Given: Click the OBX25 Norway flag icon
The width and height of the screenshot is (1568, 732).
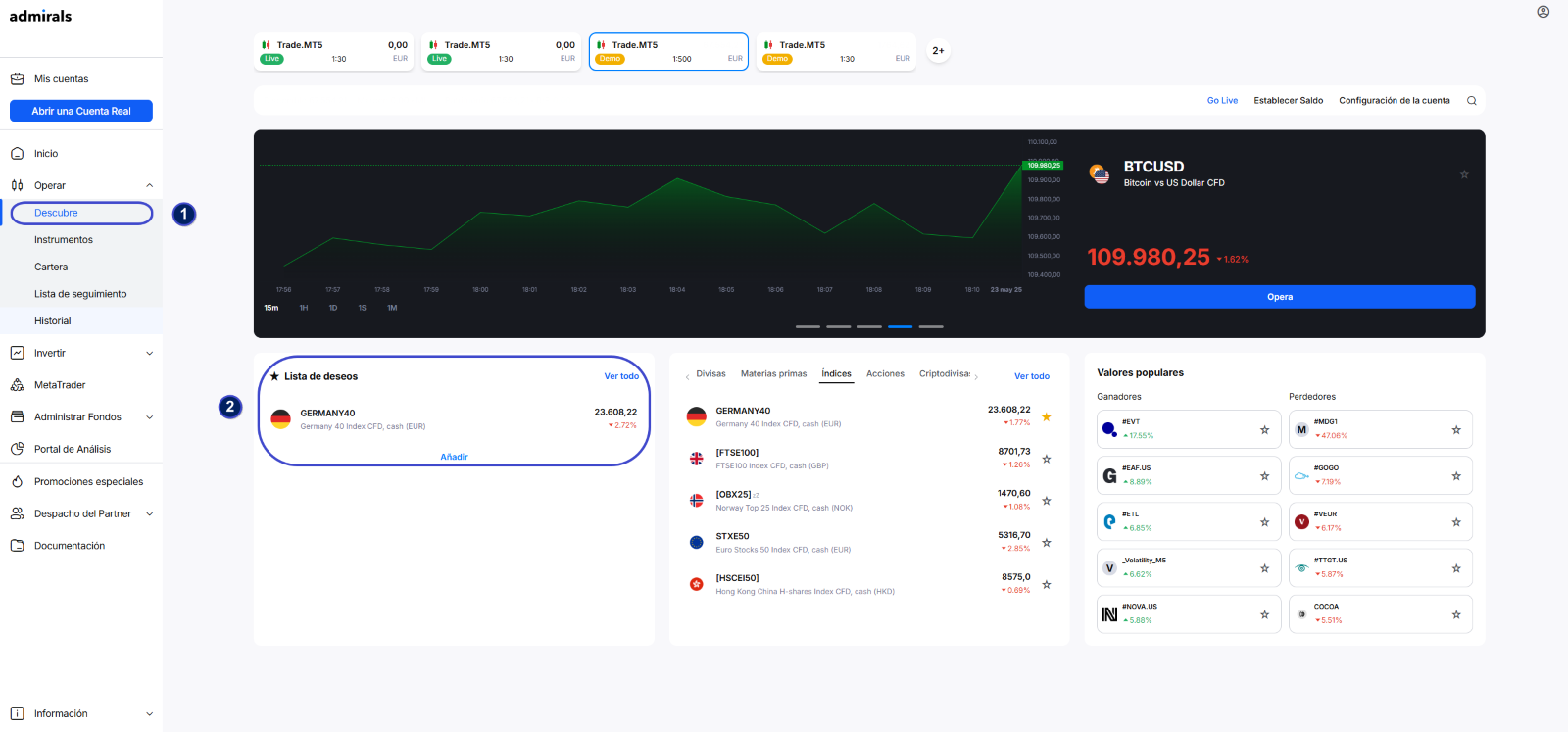Looking at the screenshot, I should 696,501.
